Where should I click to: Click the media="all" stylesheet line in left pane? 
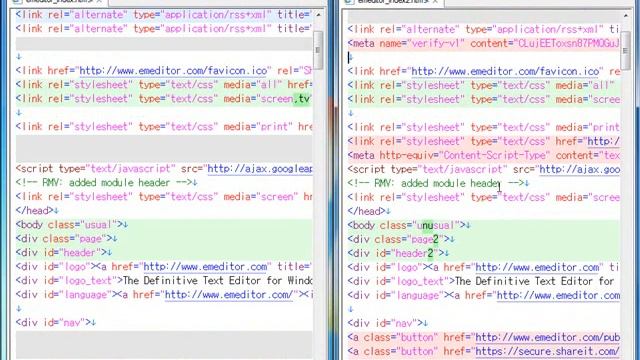click(164, 84)
